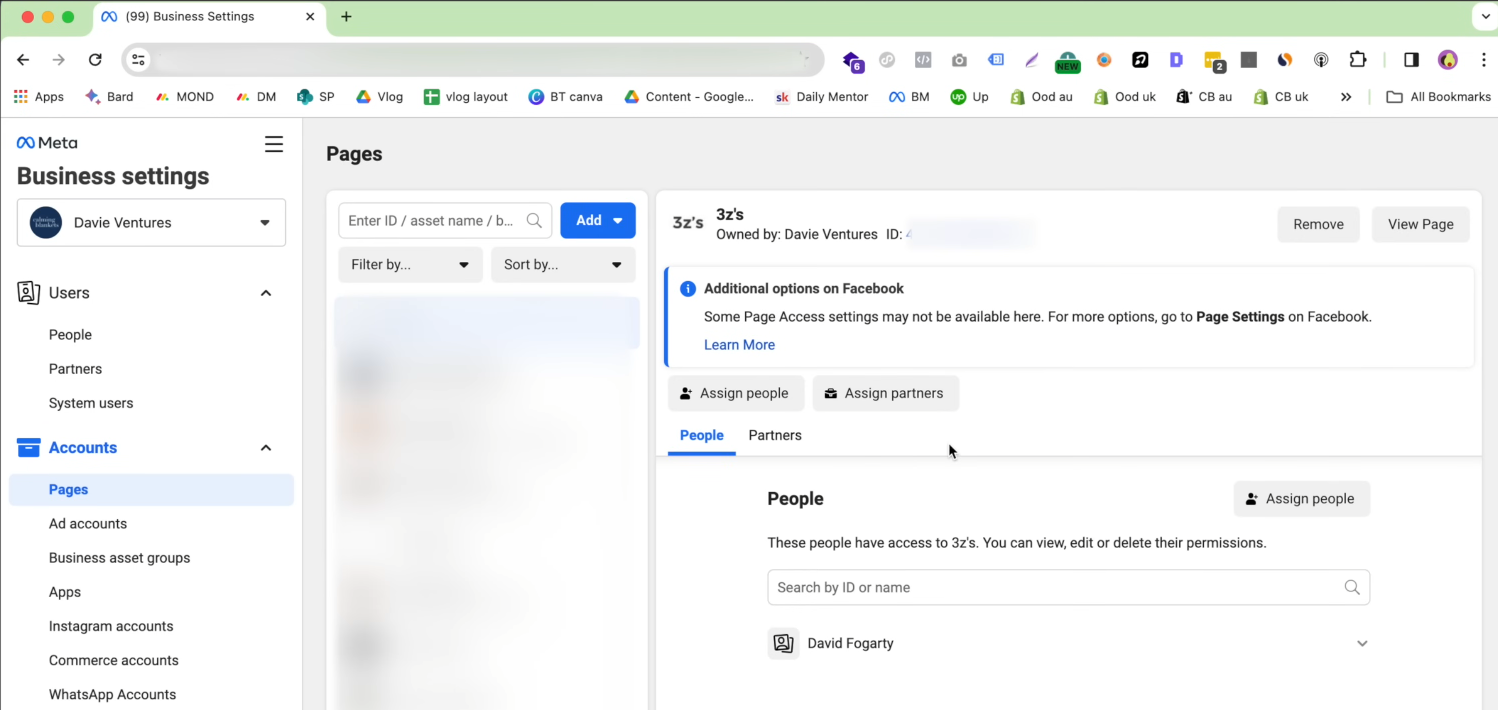Open Chrome three-dot menu
The height and width of the screenshot is (710, 1498).
(1482, 60)
